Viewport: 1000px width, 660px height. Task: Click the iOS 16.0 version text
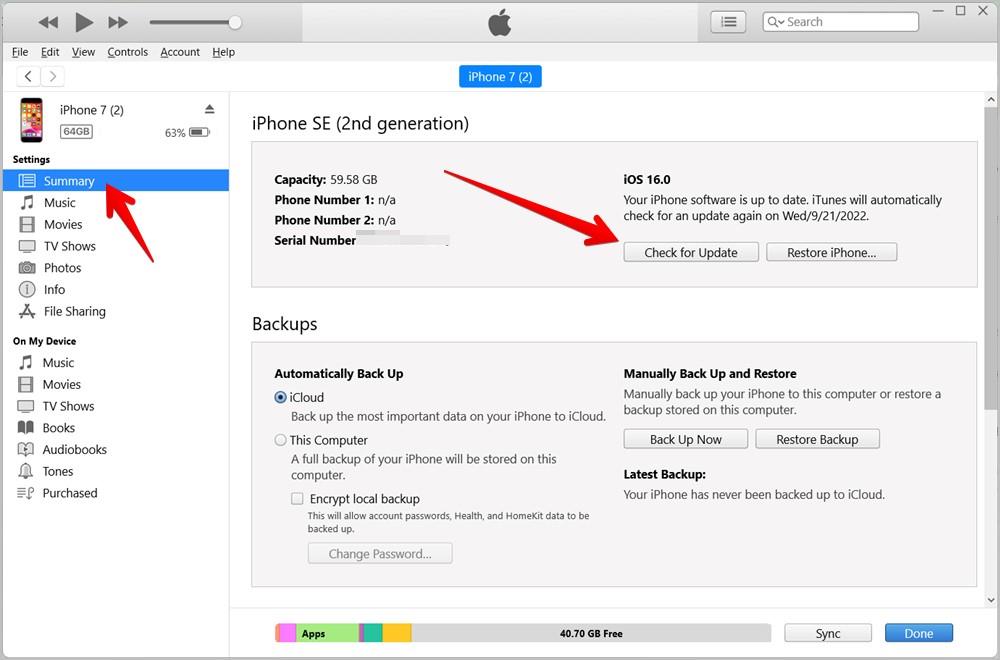click(x=647, y=180)
